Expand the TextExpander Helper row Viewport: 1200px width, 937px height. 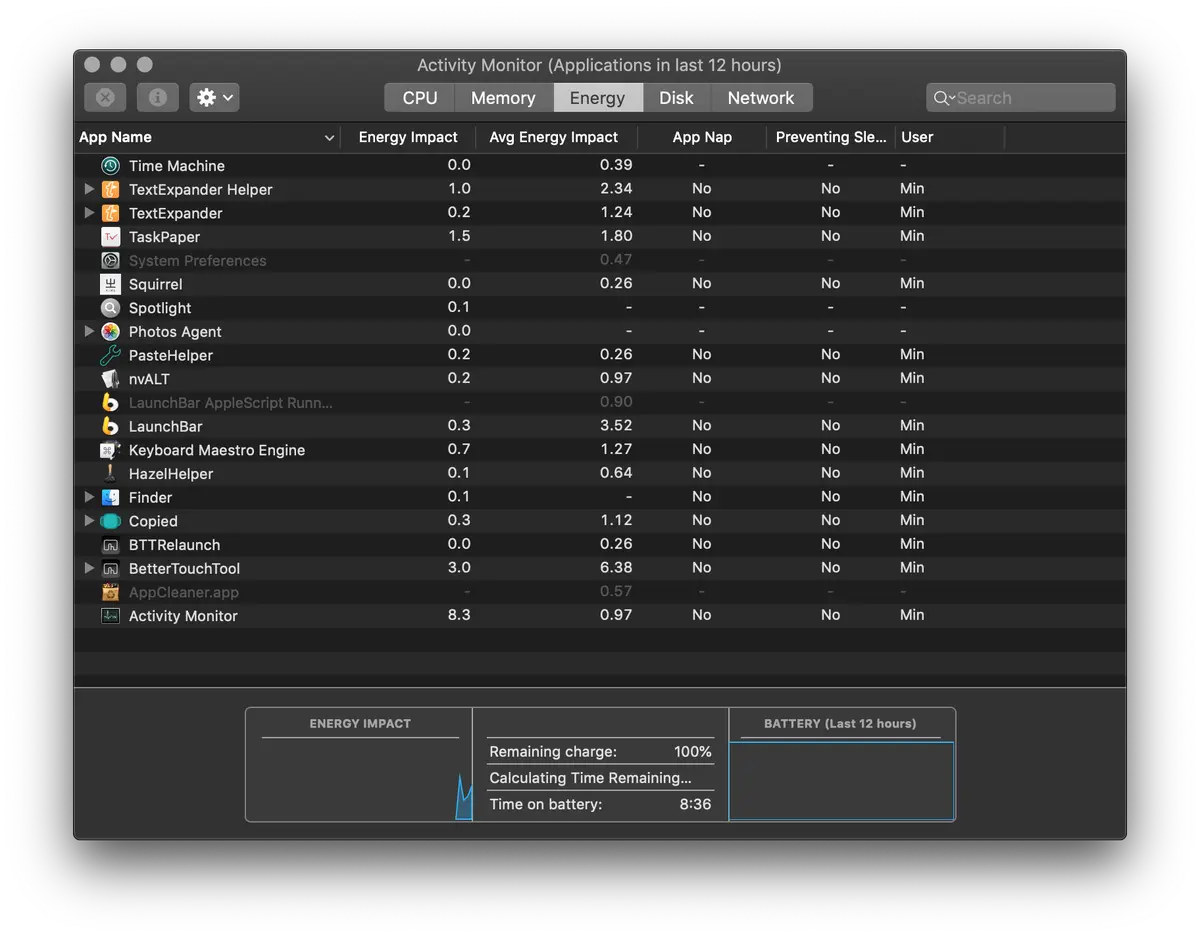click(x=89, y=188)
